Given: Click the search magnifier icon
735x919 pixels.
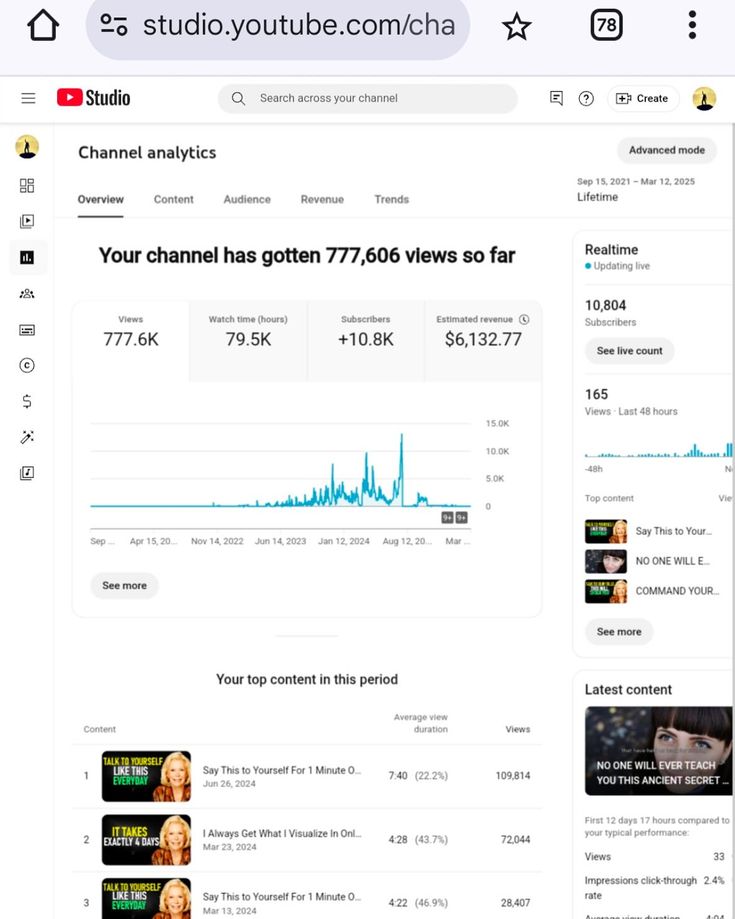Looking at the screenshot, I should tap(238, 98).
